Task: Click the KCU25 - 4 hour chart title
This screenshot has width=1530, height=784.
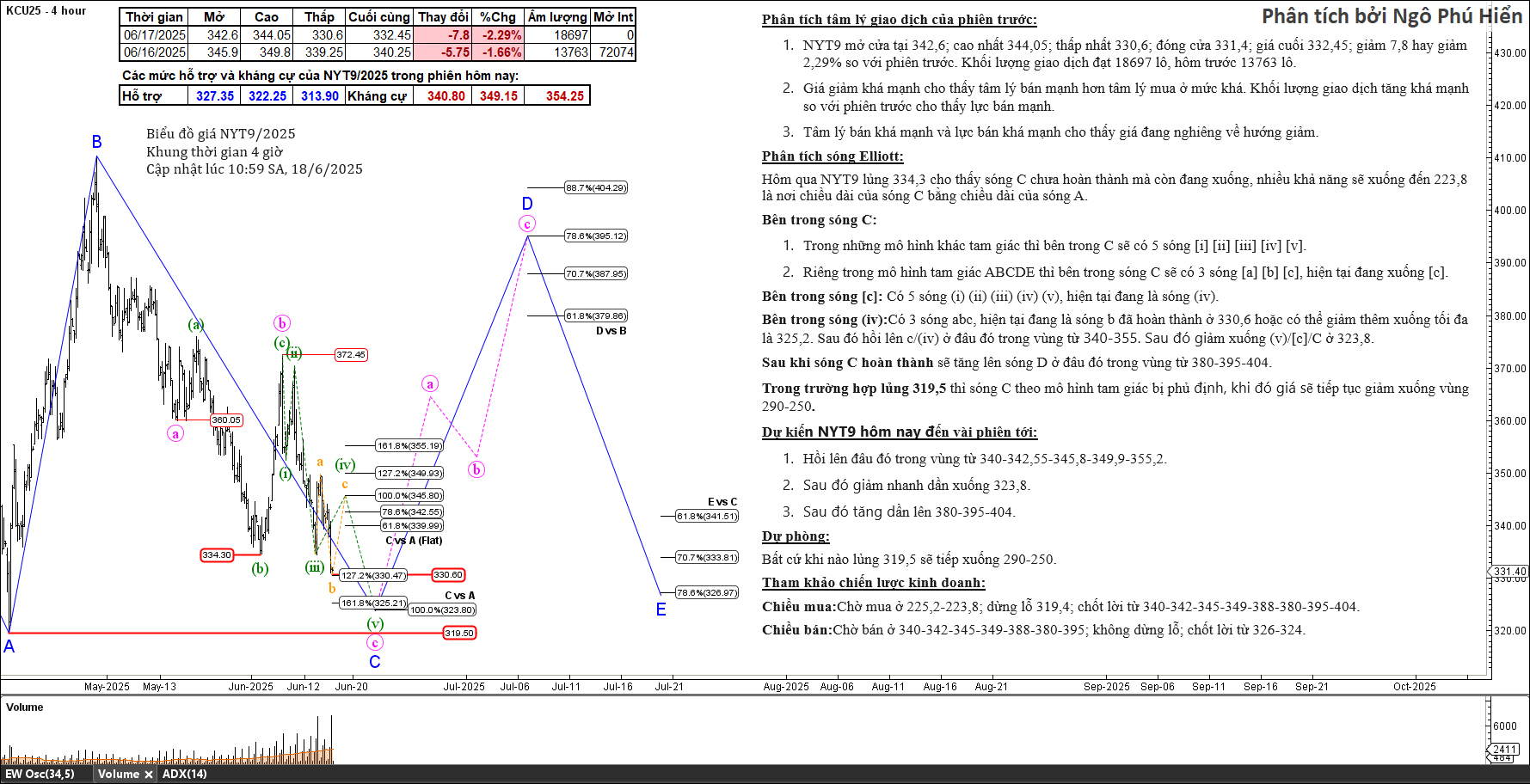Action: click(x=46, y=10)
